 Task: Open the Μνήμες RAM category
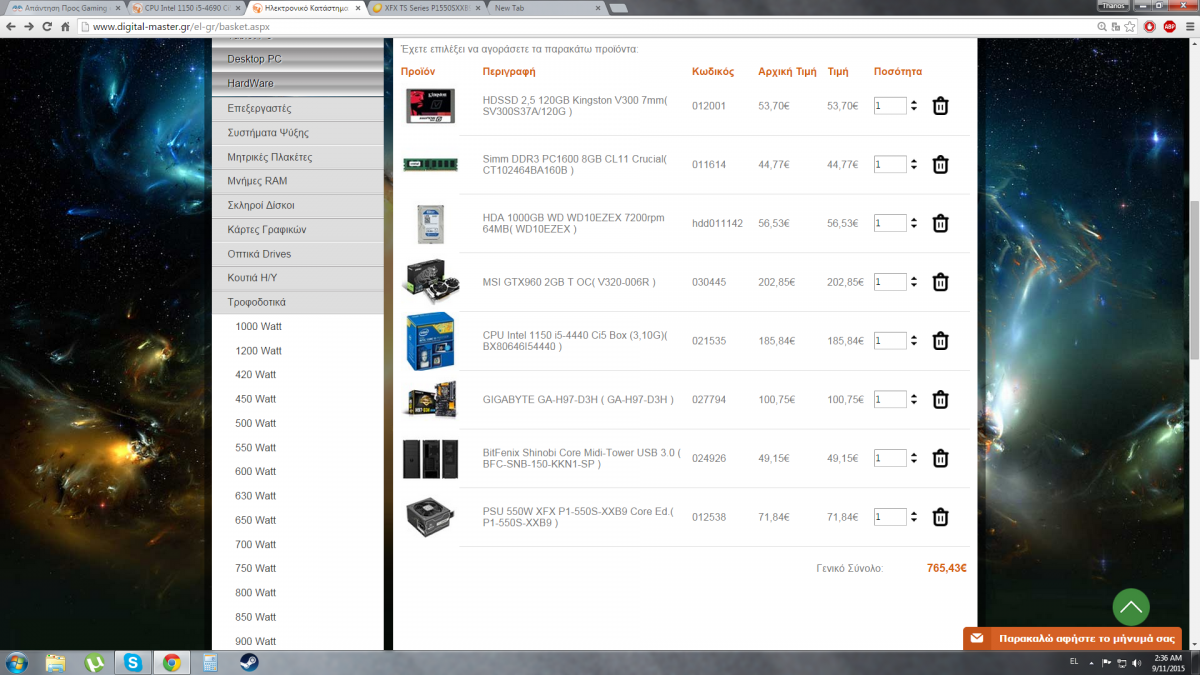tap(298, 181)
